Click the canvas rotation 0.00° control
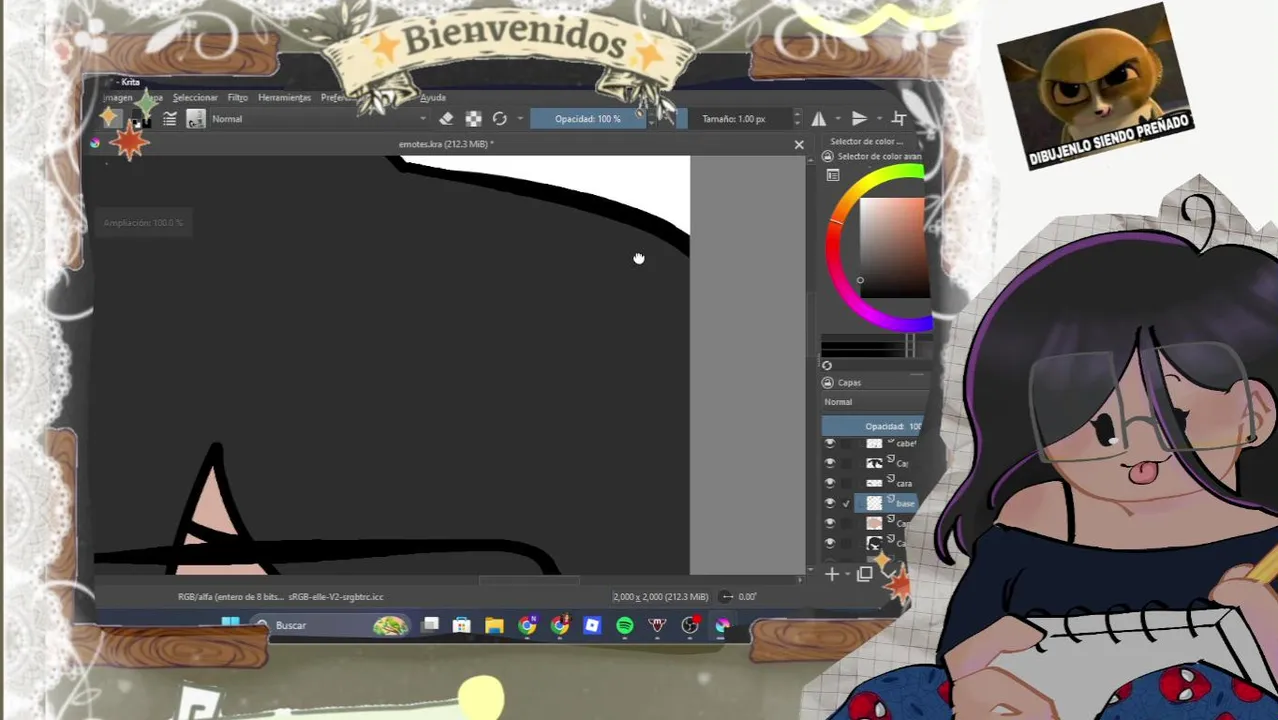 [x=740, y=597]
